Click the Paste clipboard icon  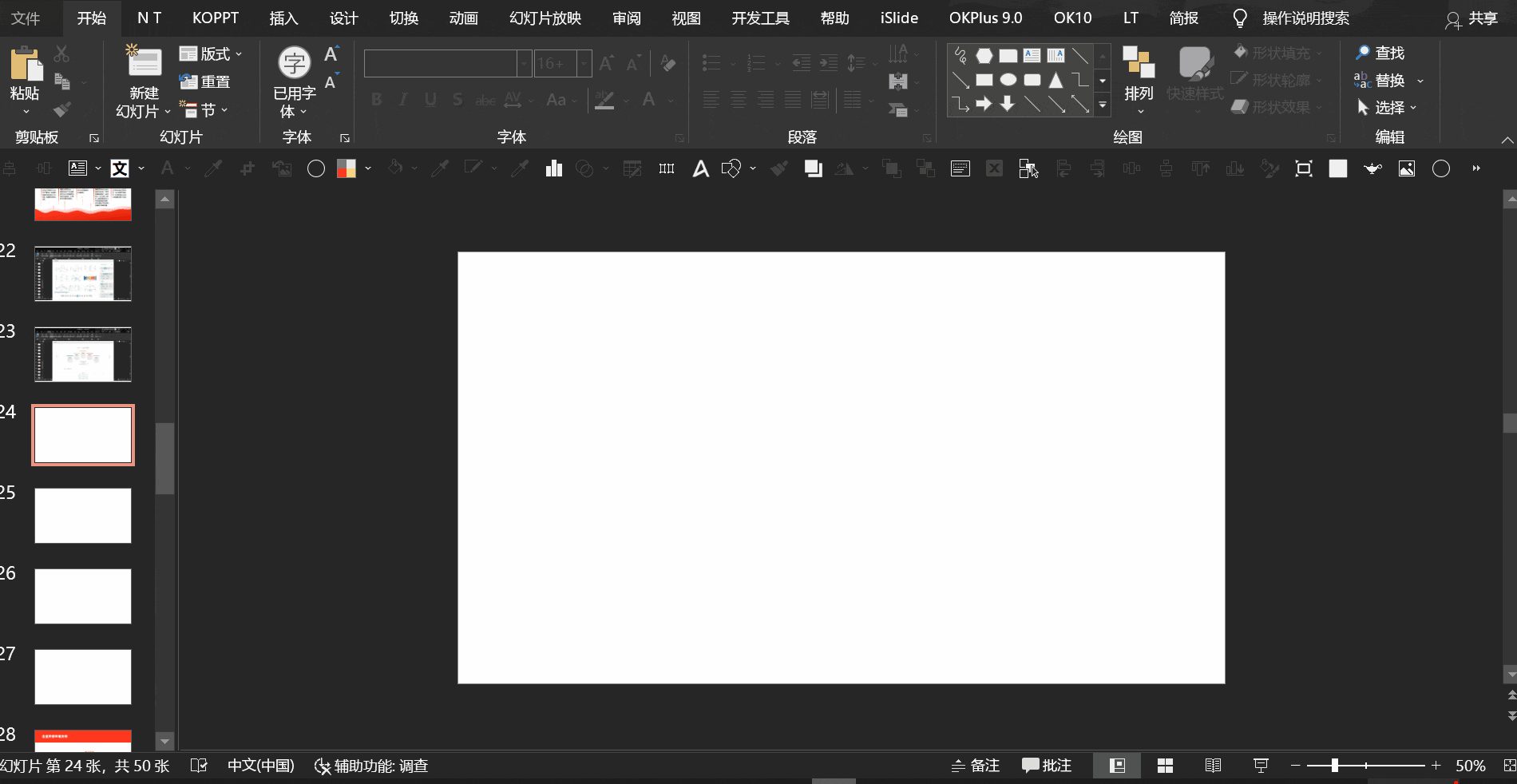pos(25,65)
